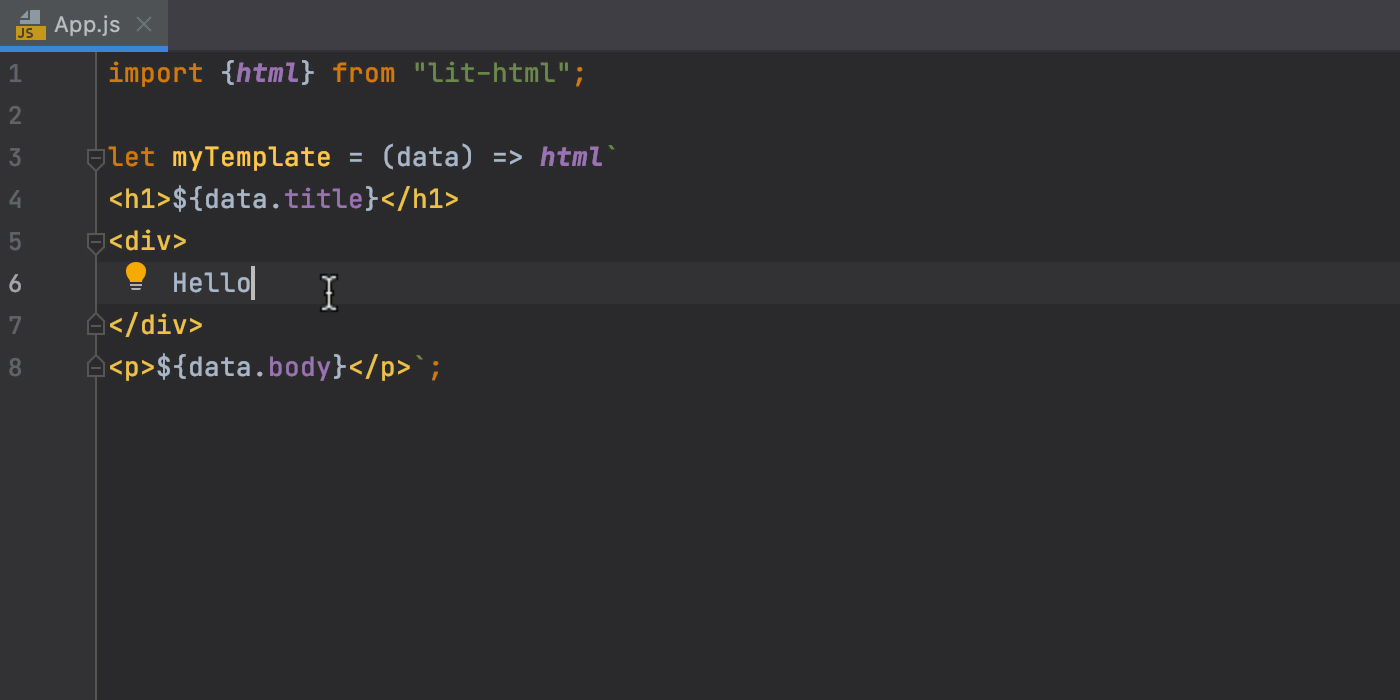The image size is (1400, 700).
Task: Close the App.js tab
Action: tap(144, 24)
